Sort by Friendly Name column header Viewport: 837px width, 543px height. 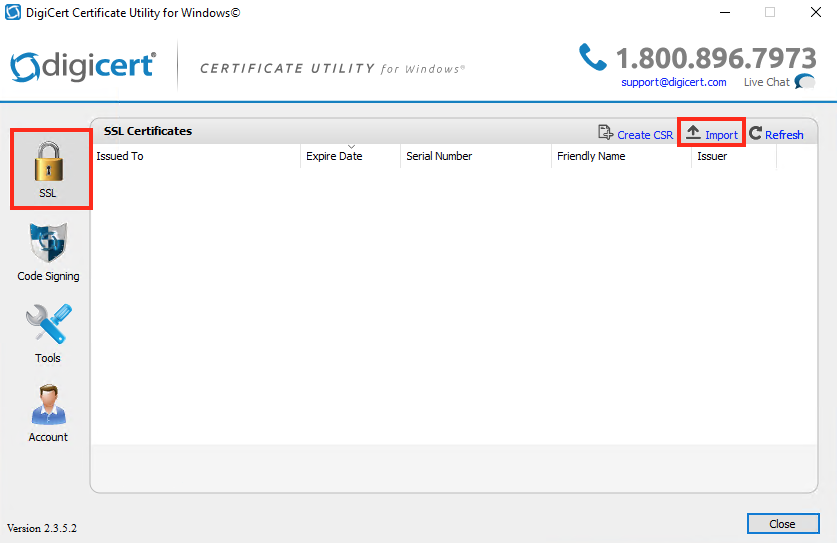591,156
